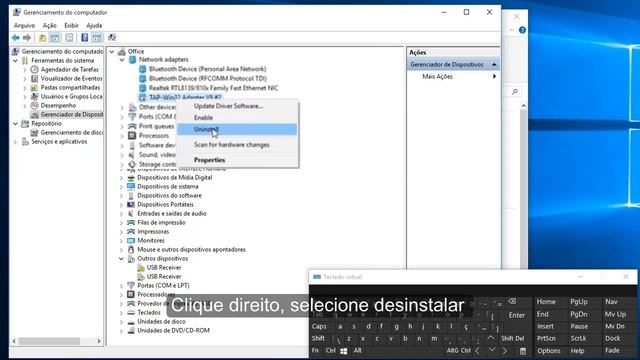Collapse the Outros dispositivos category
This screenshot has width=640, height=360.
click(x=121, y=259)
